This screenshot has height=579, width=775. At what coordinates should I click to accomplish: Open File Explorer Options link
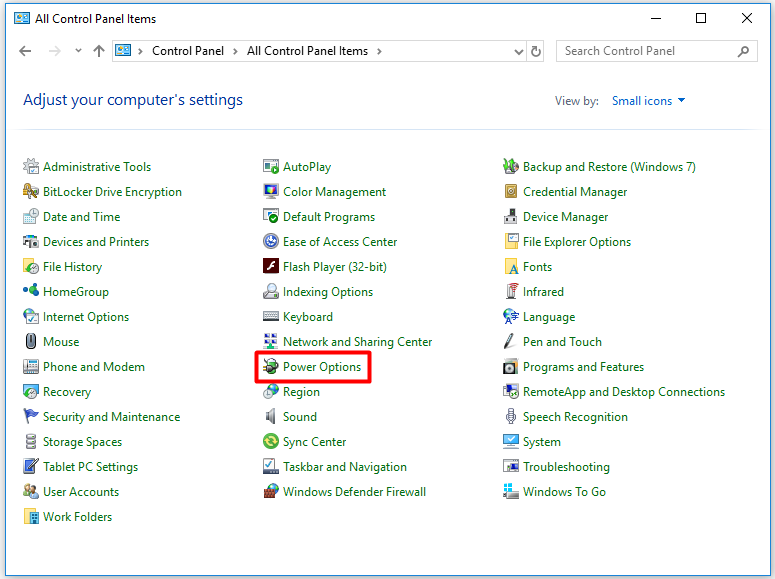coord(577,242)
